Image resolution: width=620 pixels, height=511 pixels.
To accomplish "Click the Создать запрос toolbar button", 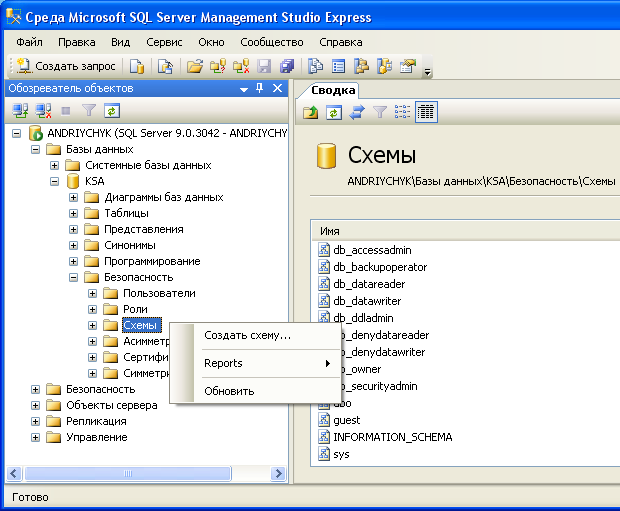I will coord(66,66).
